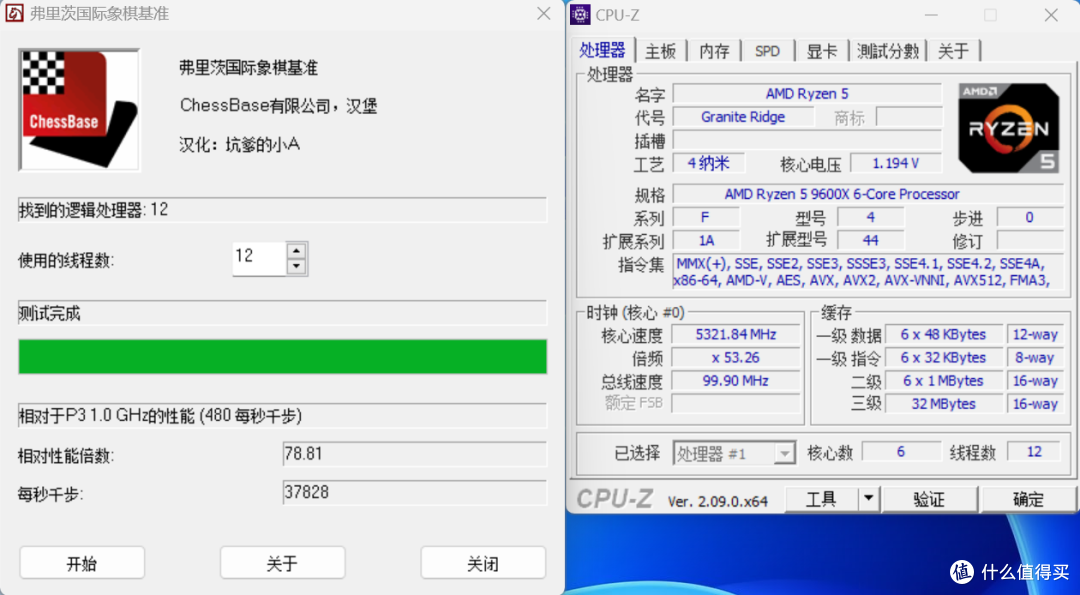1080x595 pixels.
Task: Click the bus speed value 99.90 MHz
Action: [736, 381]
